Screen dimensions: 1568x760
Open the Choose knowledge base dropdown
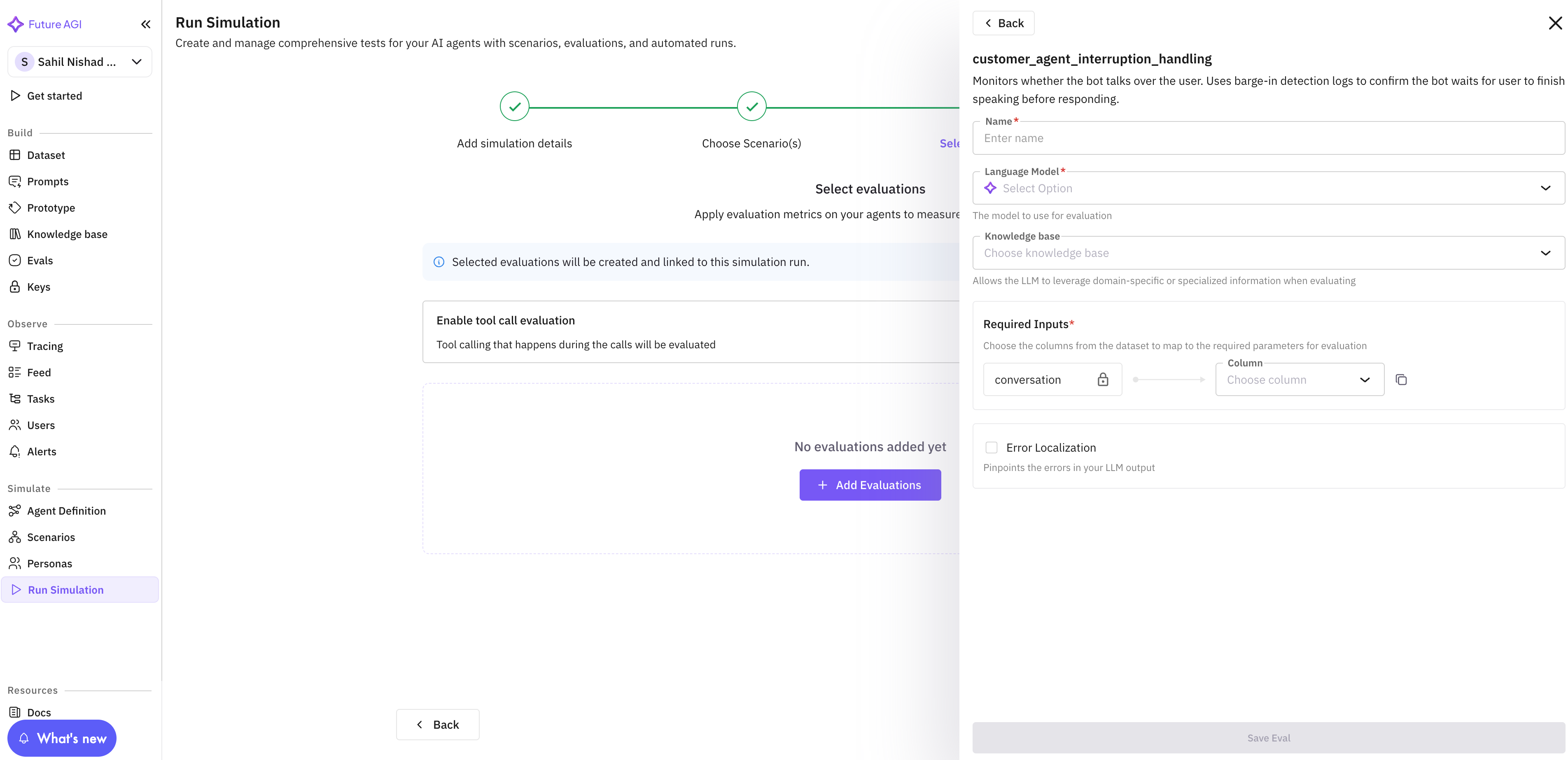(1268, 253)
